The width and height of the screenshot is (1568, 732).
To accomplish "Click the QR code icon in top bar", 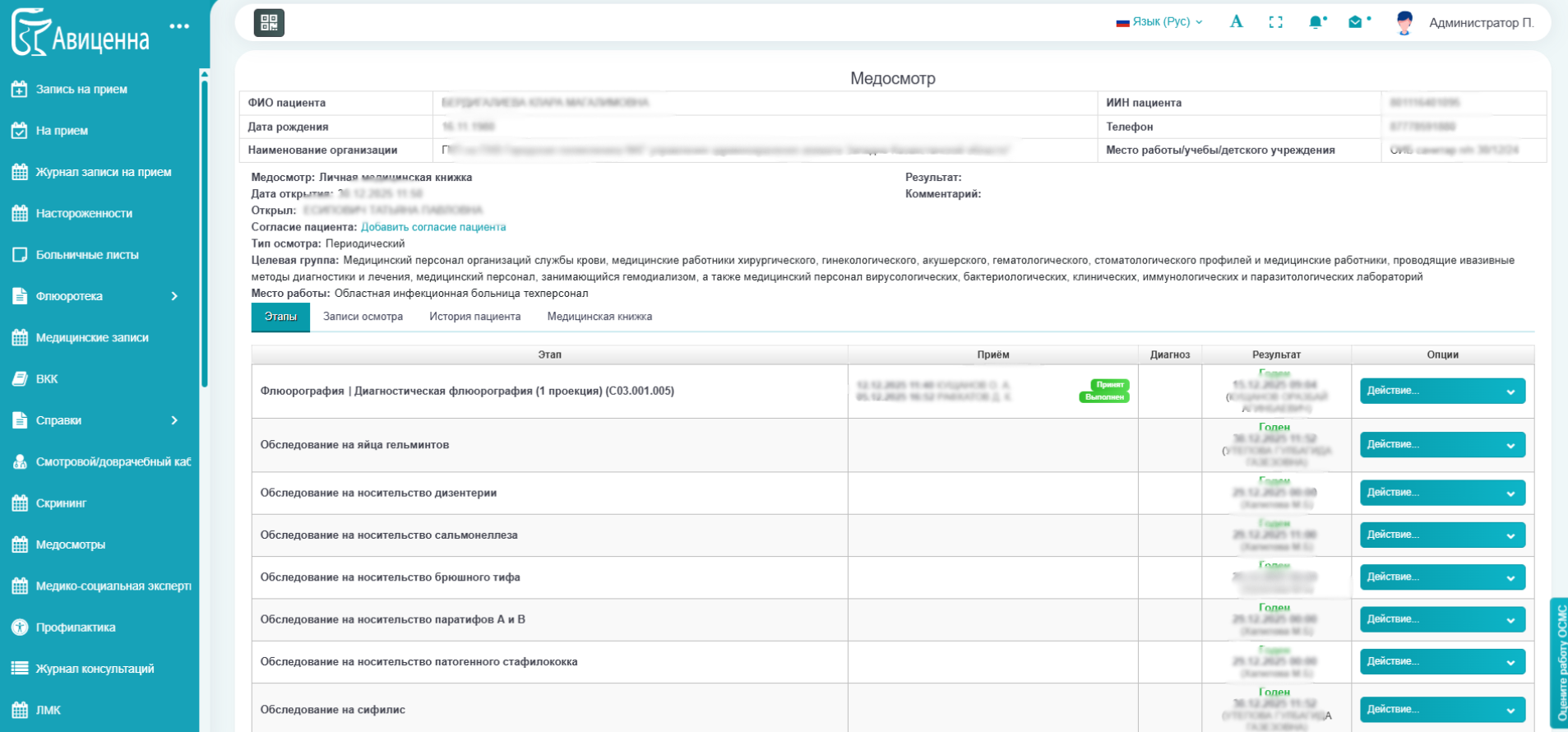I will 269,22.
